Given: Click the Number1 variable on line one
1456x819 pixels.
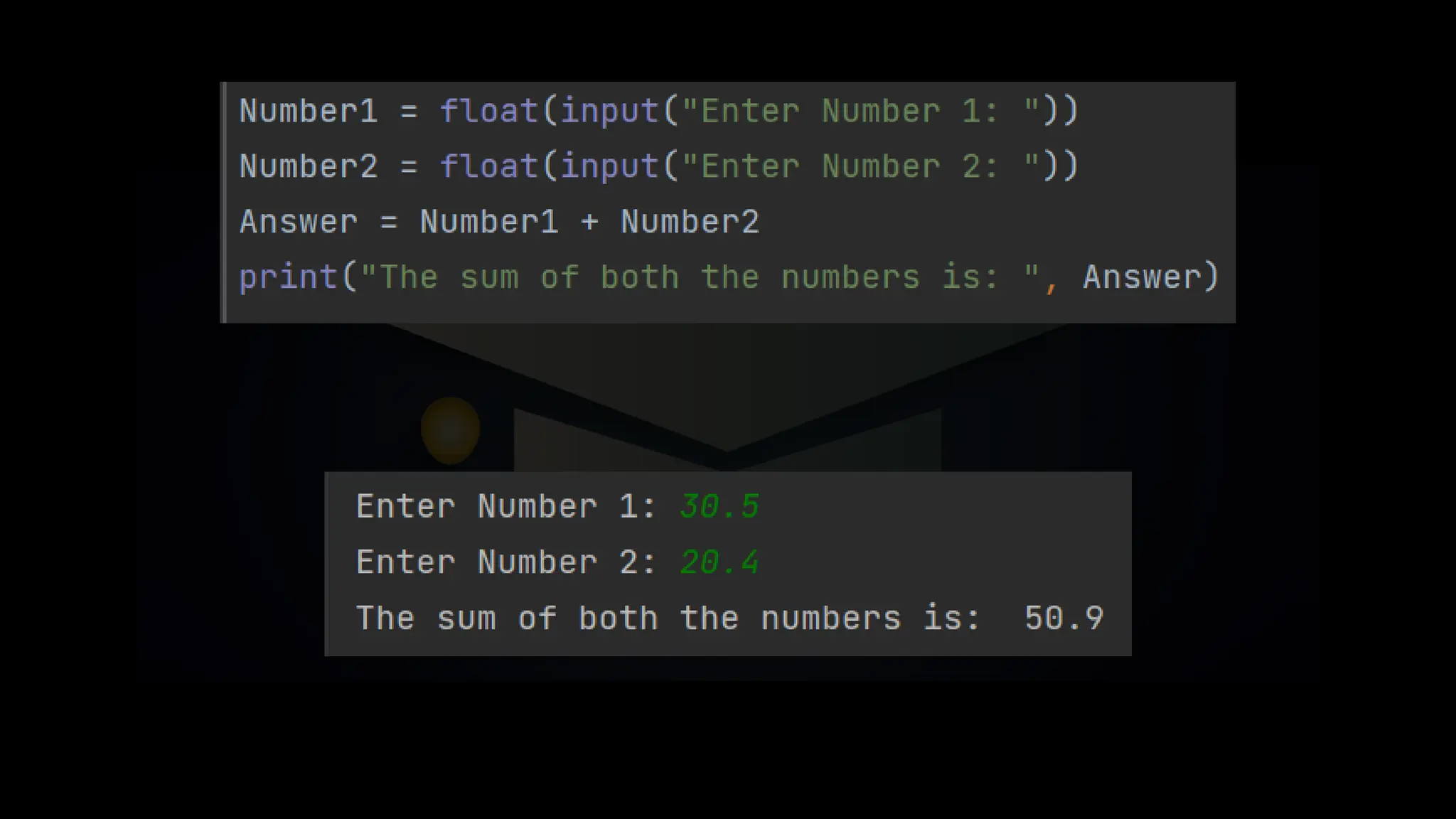Looking at the screenshot, I should point(308,112).
